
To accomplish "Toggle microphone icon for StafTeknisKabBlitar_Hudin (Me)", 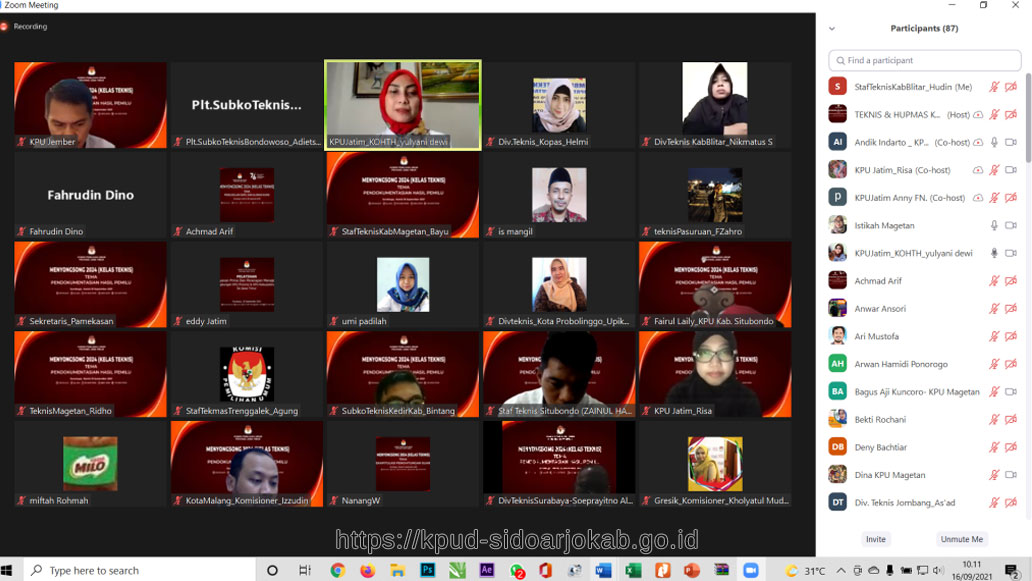I will click(994, 87).
